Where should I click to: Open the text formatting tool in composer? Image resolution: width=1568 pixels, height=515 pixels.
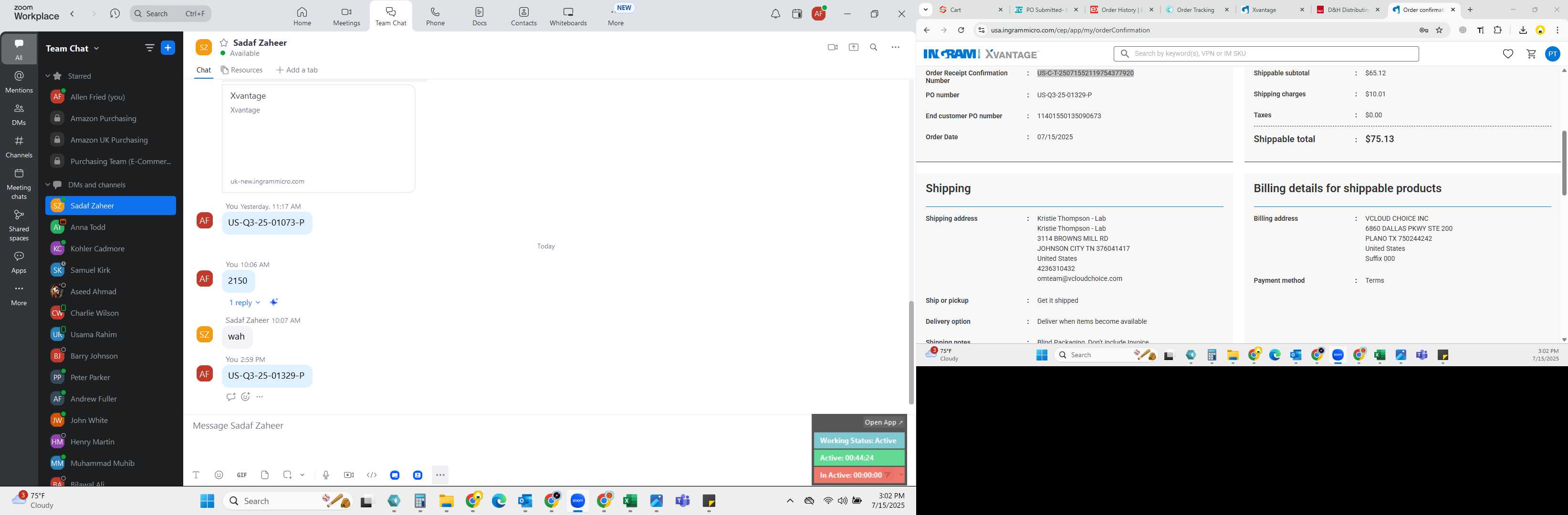196,475
